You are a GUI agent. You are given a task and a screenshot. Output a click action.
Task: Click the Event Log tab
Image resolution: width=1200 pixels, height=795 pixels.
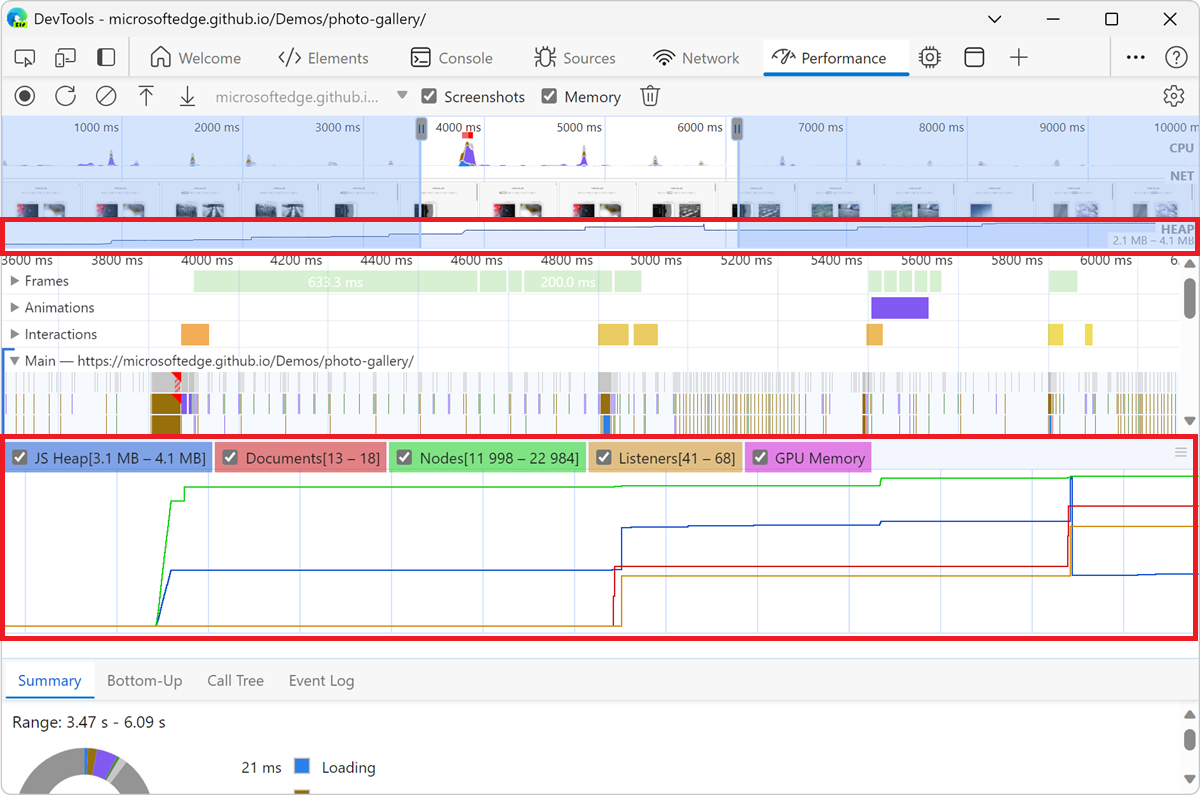coord(320,680)
